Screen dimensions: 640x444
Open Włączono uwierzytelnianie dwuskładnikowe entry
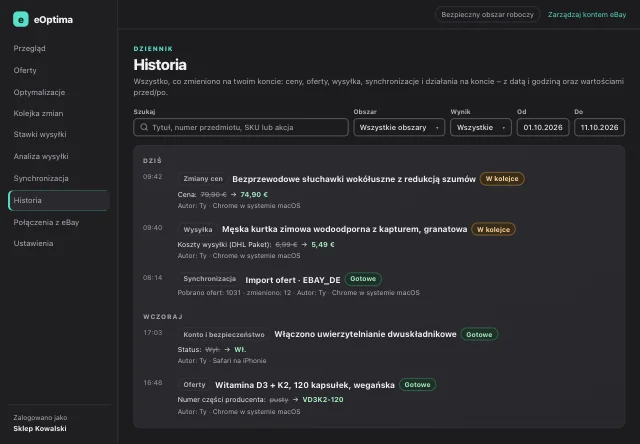(365, 334)
